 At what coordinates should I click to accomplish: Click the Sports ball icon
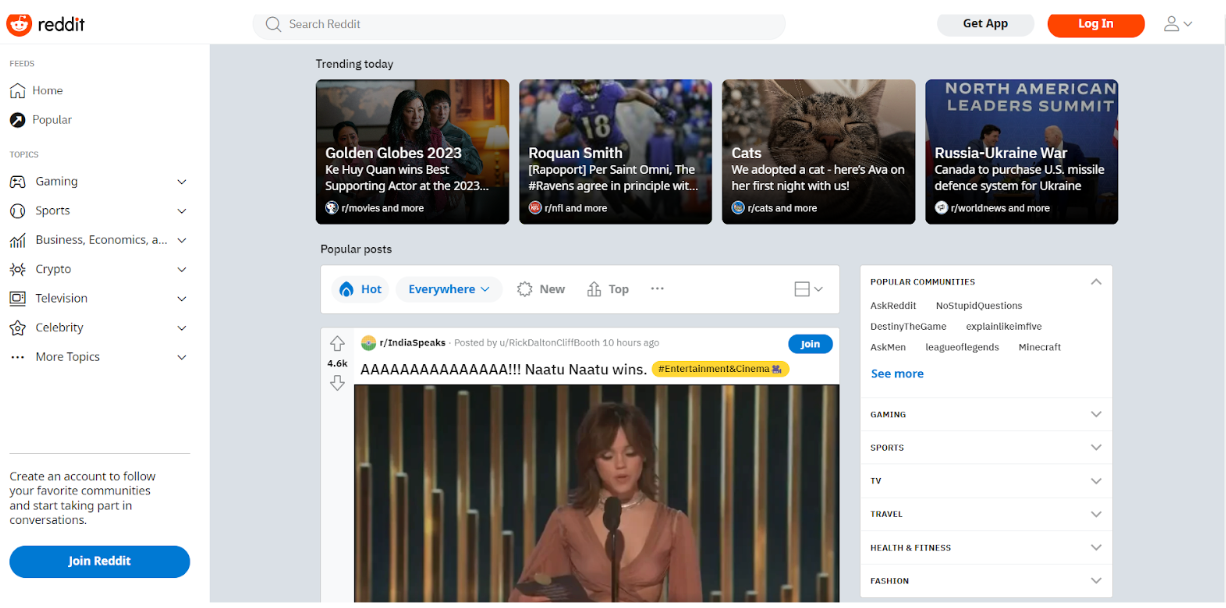[x=17, y=211]
